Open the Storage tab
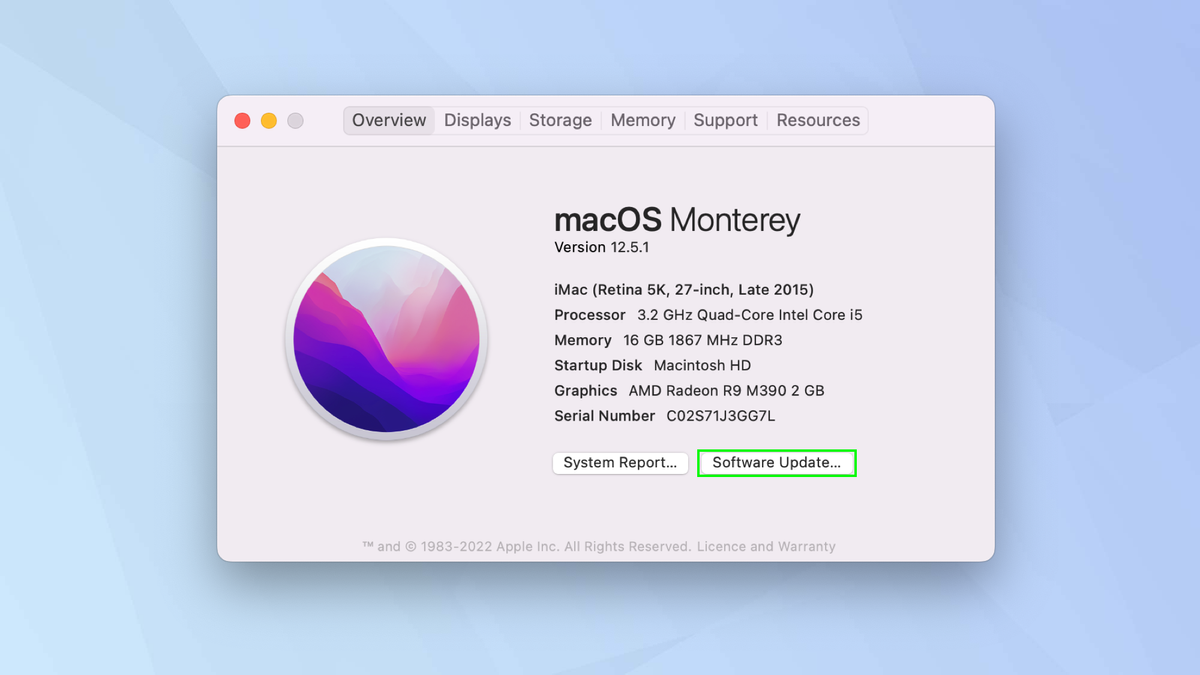 click(x=560, y=120)
